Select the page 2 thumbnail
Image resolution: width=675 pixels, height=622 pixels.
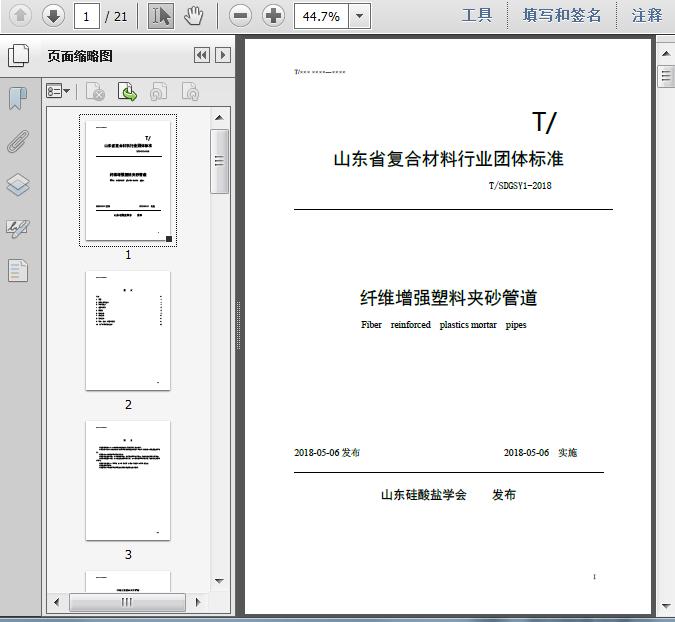click(x=128, y=331)
